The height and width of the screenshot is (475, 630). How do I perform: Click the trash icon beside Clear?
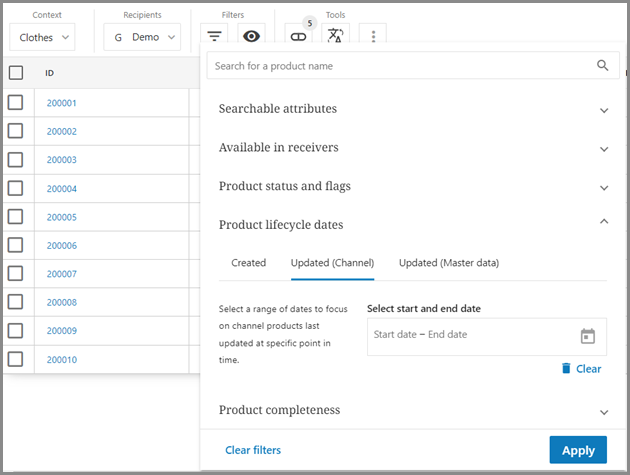coord(566,368)
